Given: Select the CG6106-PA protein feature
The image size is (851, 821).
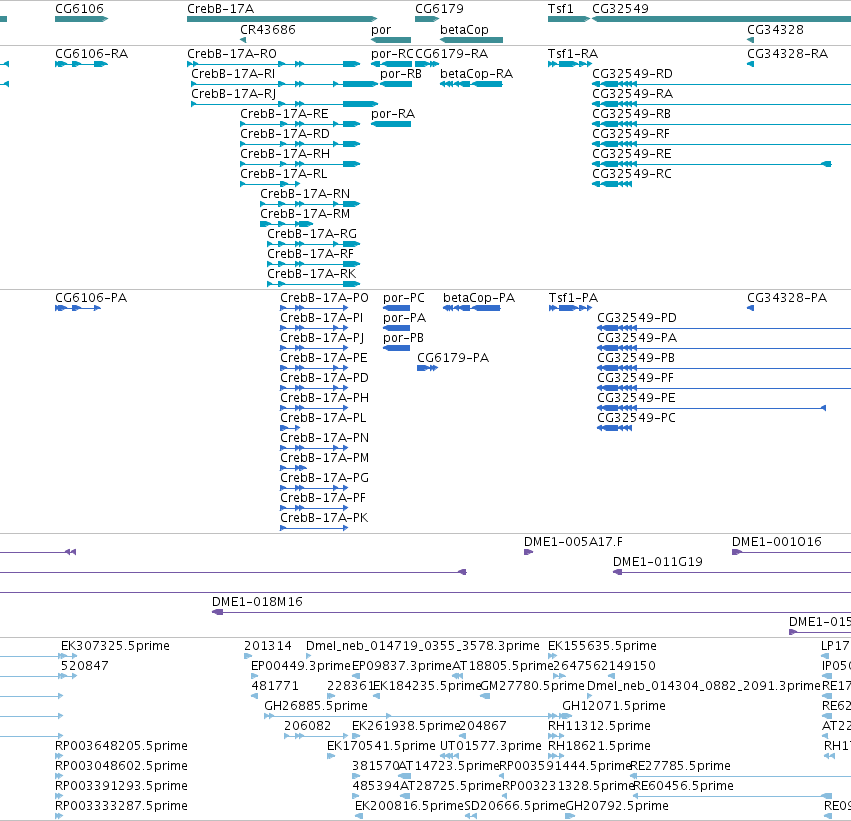Looking at the screenshot, I should [78, 308].
